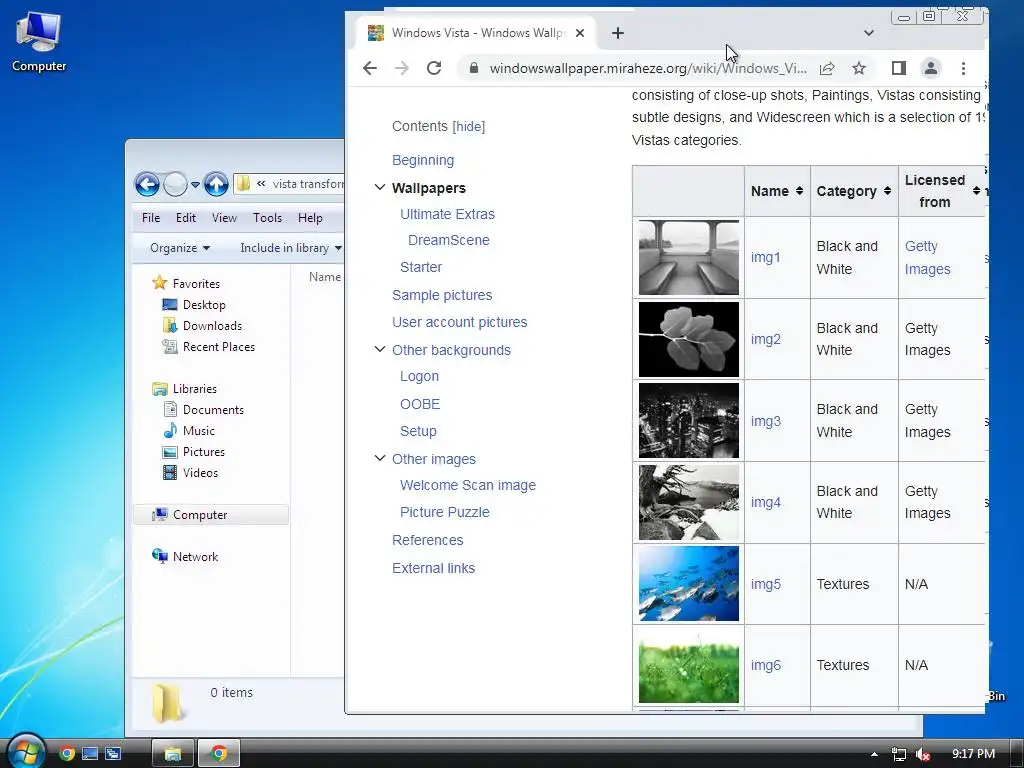
Task: Open img6 green grass thumbnail
Action: point(688,665)
